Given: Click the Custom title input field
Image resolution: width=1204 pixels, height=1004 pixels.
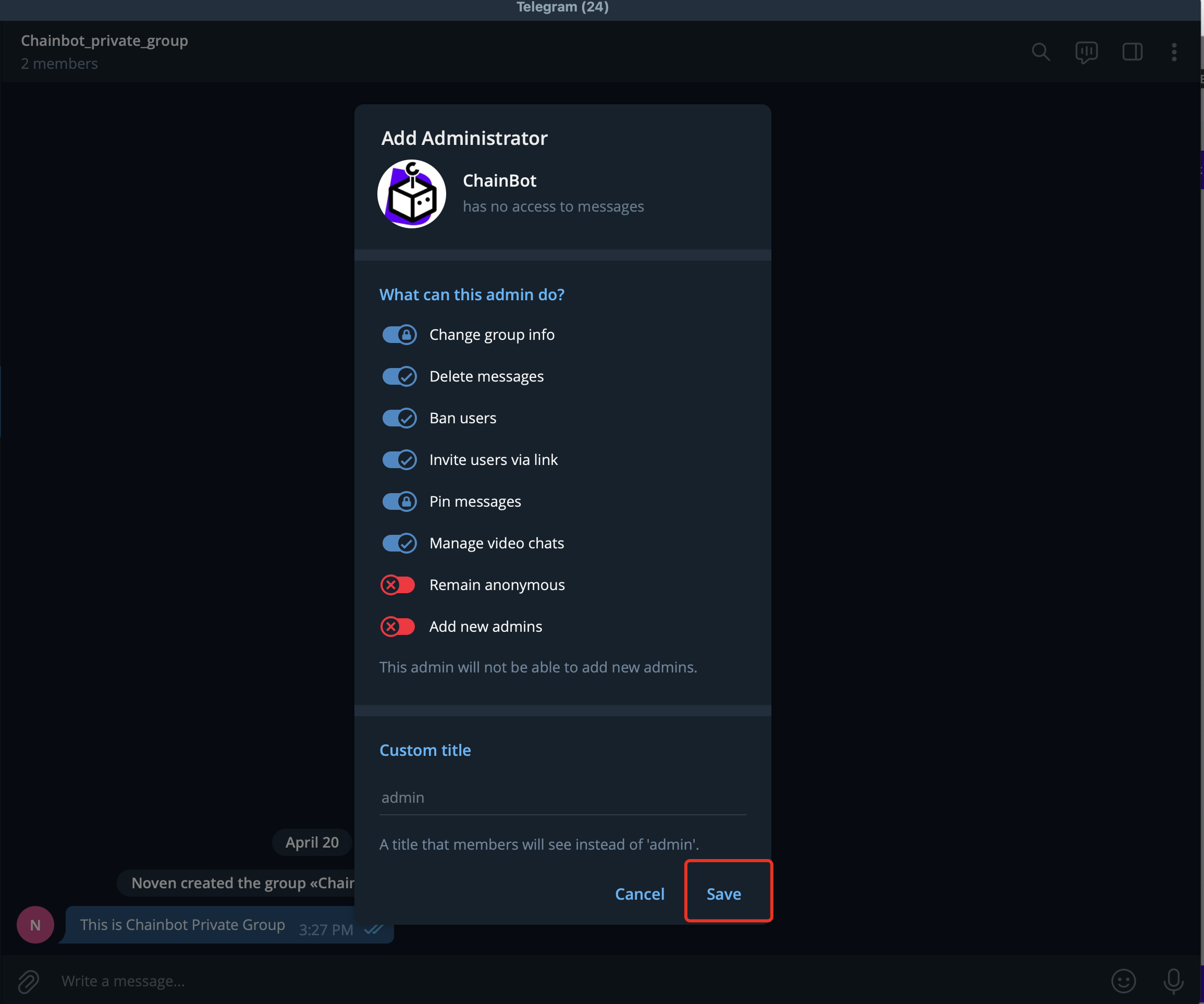Looking at the screenshot, I should [x=562, y=798].
